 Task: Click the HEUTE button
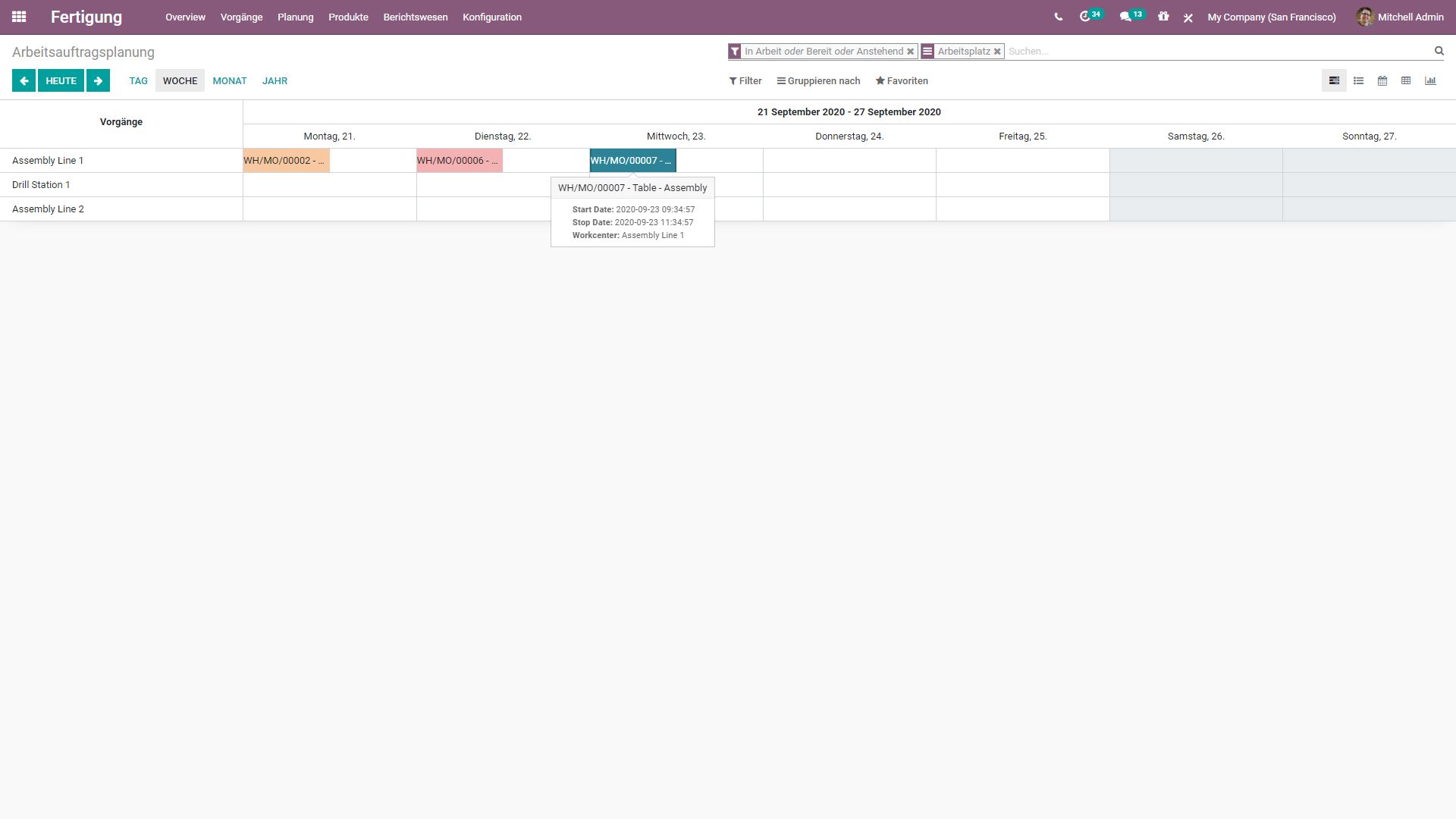pos(61,80)
